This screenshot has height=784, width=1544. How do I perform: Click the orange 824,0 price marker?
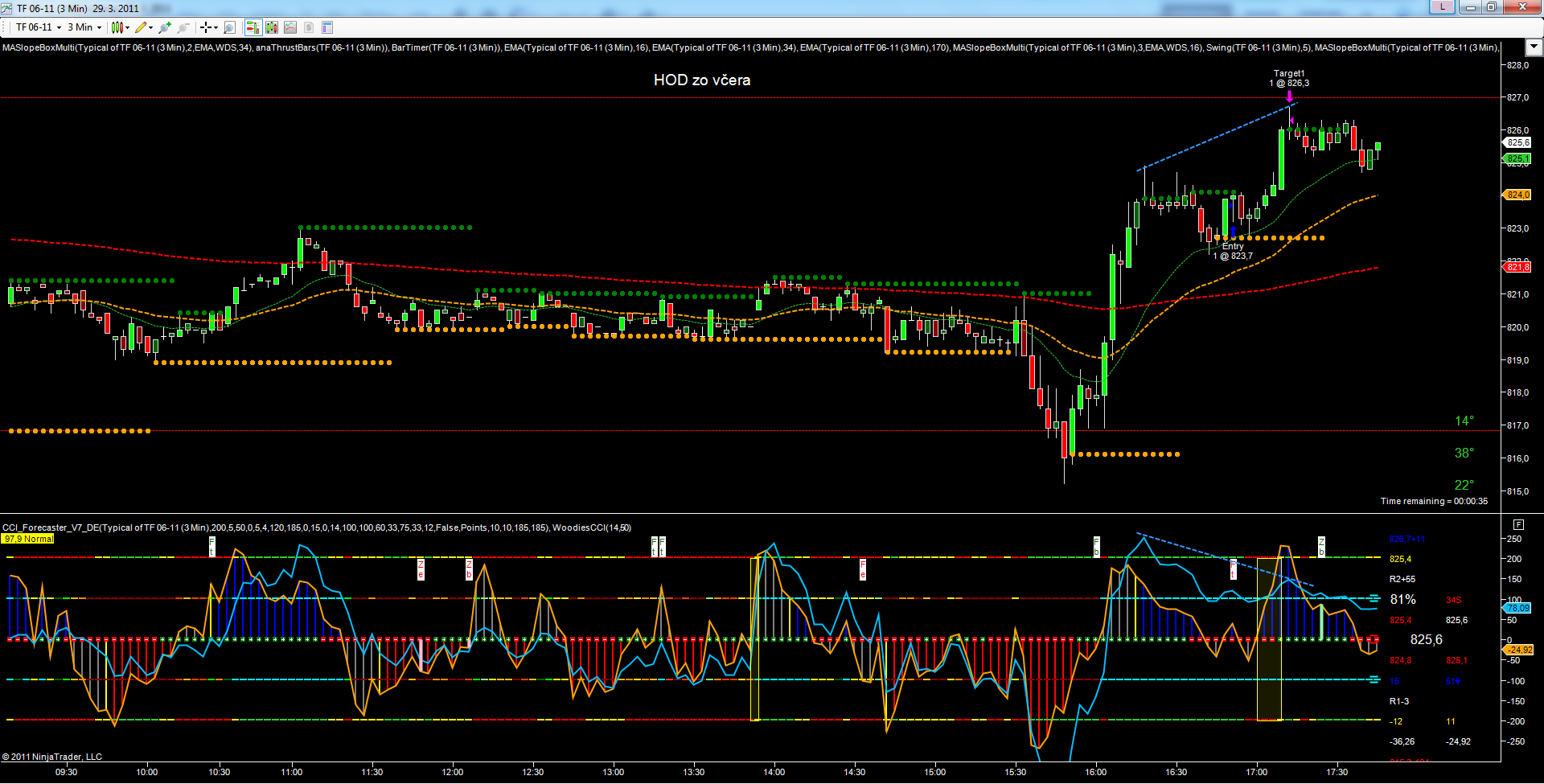(x=1517, y=195)
